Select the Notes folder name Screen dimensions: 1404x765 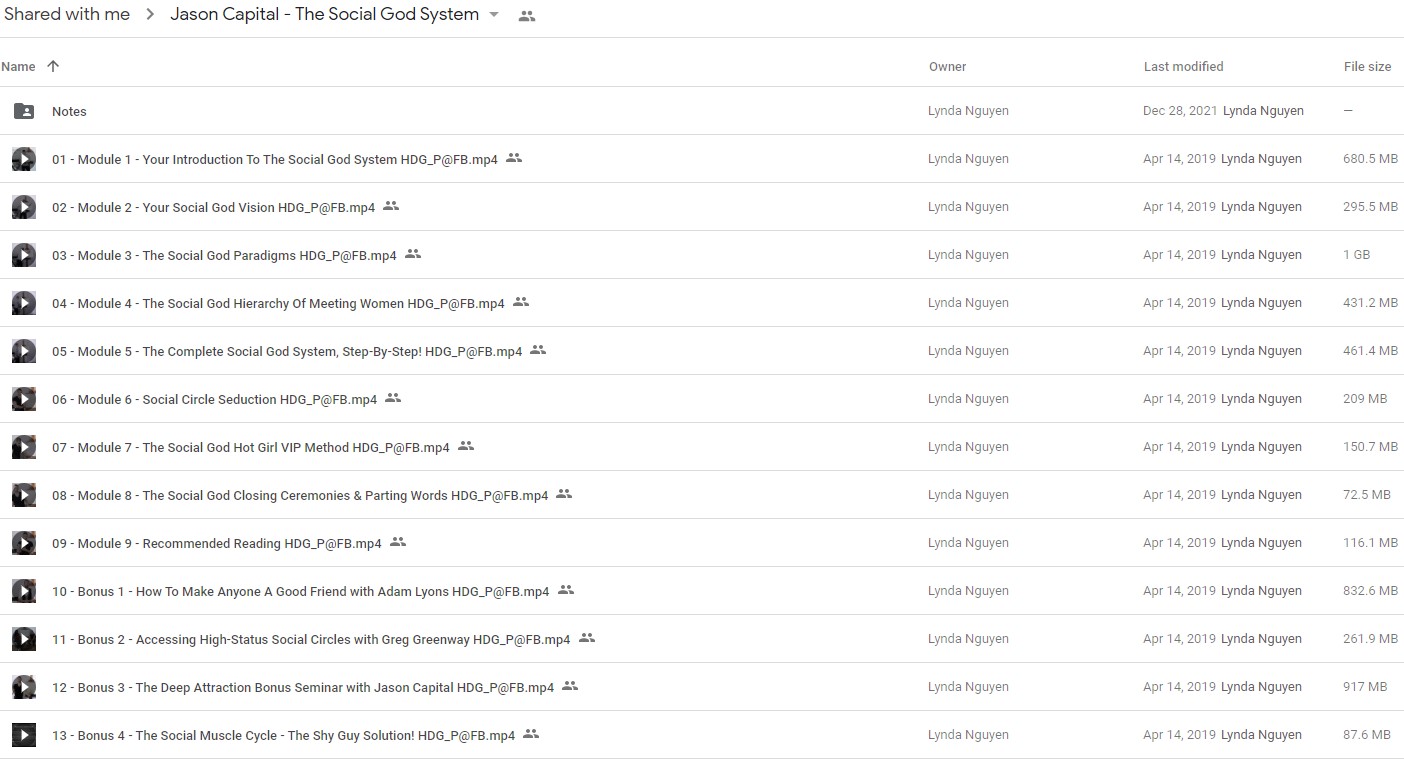pyautogui.click(x=69, y=111)
